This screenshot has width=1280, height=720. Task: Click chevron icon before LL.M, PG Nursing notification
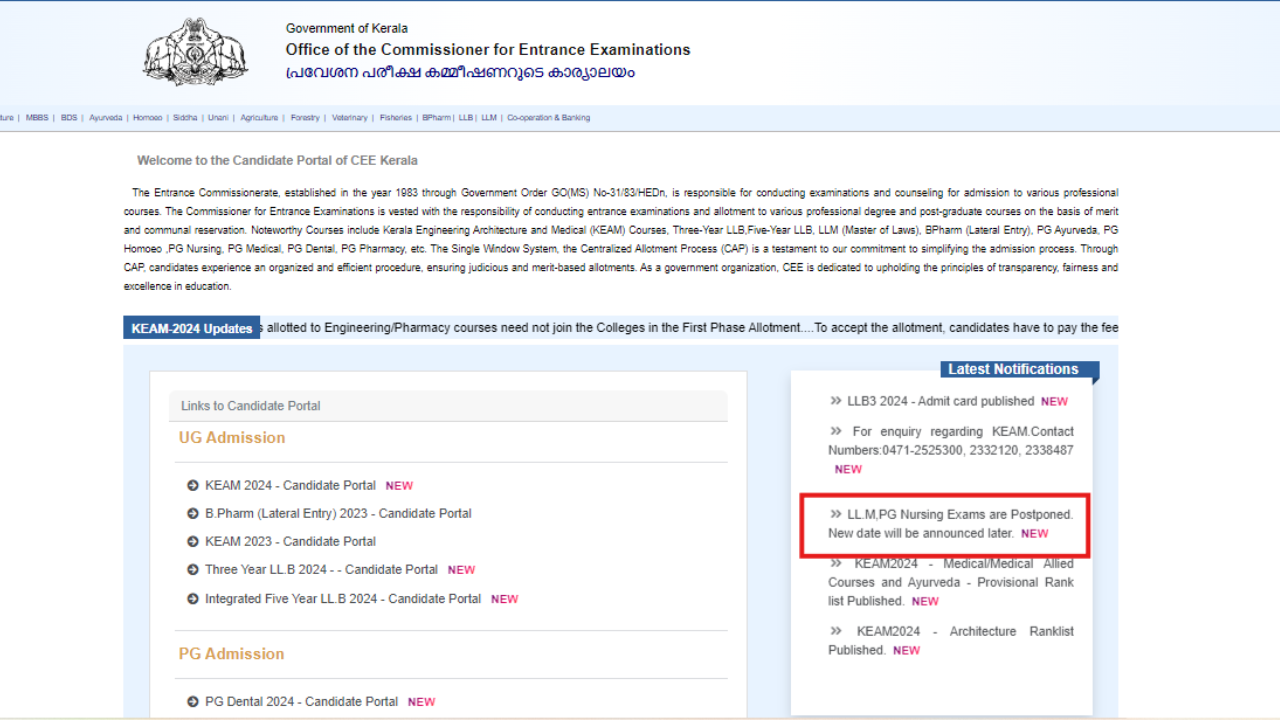pyautogui.click(x=836, y=514)
